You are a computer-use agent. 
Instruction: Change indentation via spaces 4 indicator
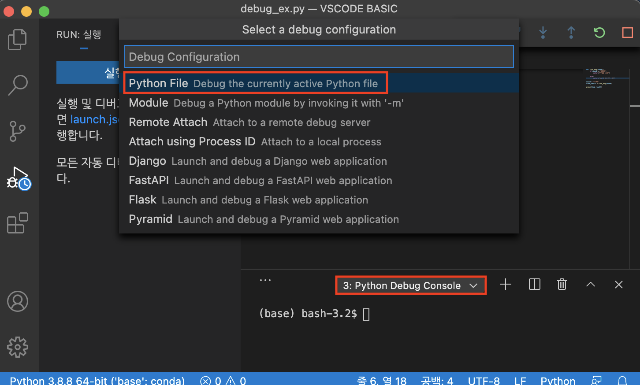tap(437, 381)
